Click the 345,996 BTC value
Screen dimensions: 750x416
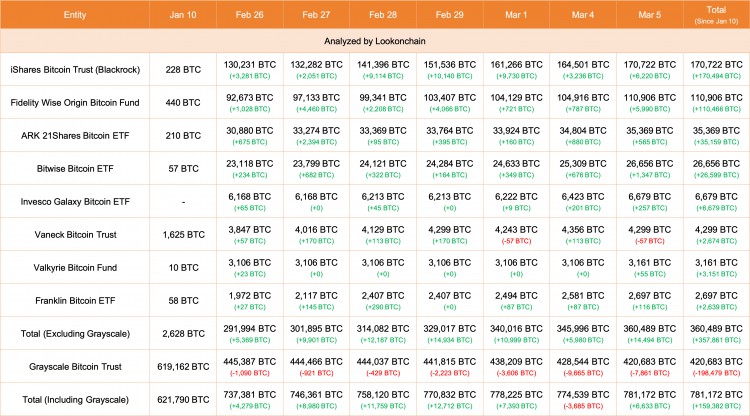583,328
